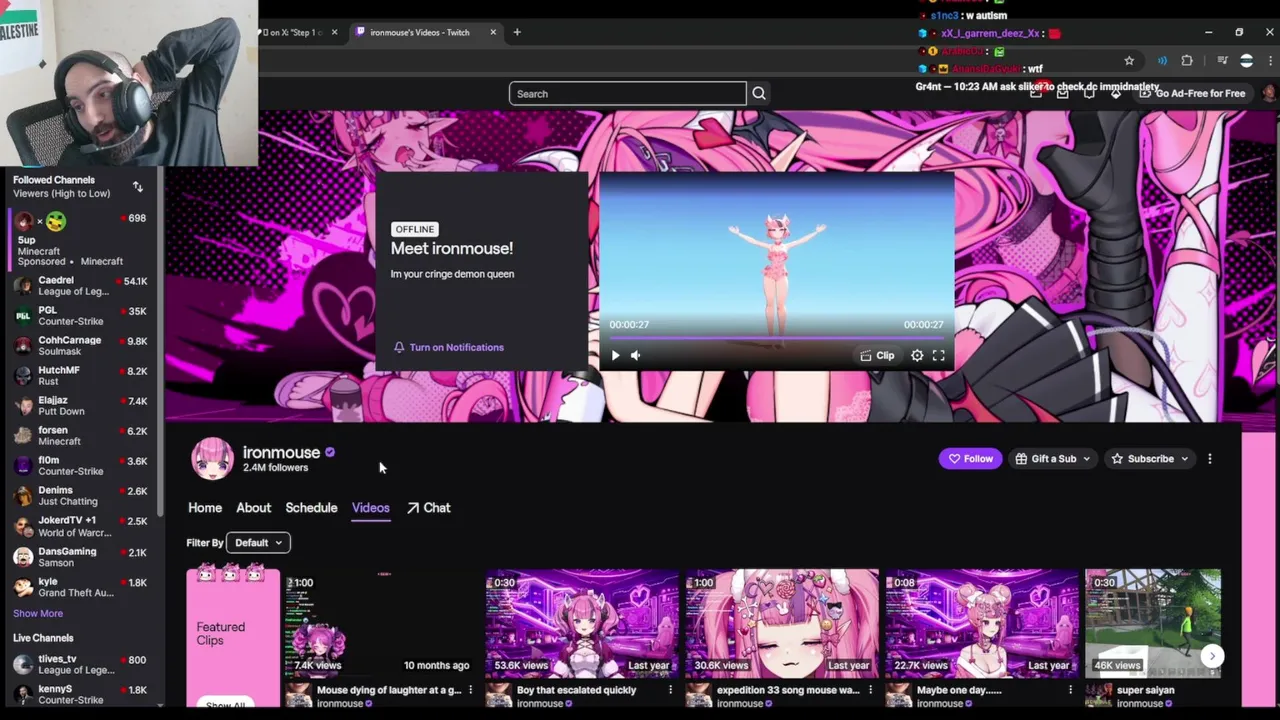Open Twitch user account avatar menu
This screenshot has height=720, width=1280.
tap(1268, 93)
